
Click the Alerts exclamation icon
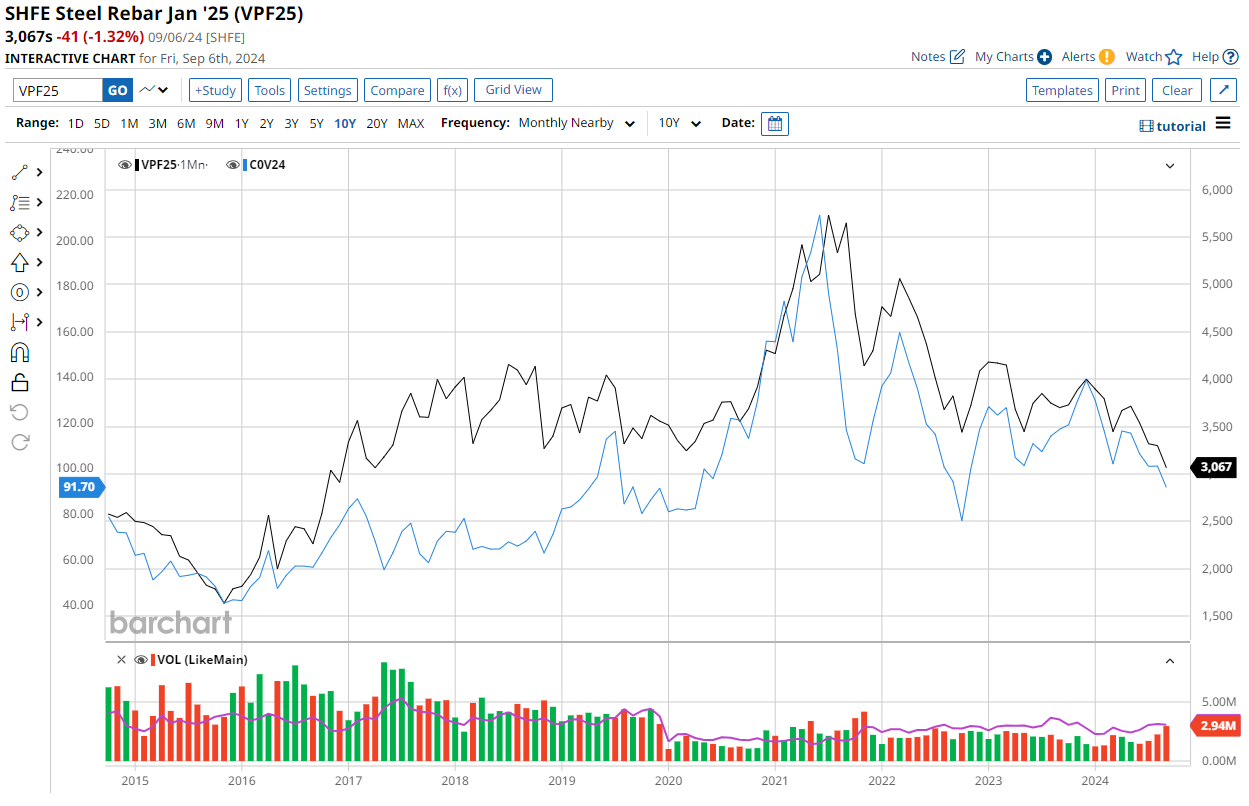(x=1107, y=57)
